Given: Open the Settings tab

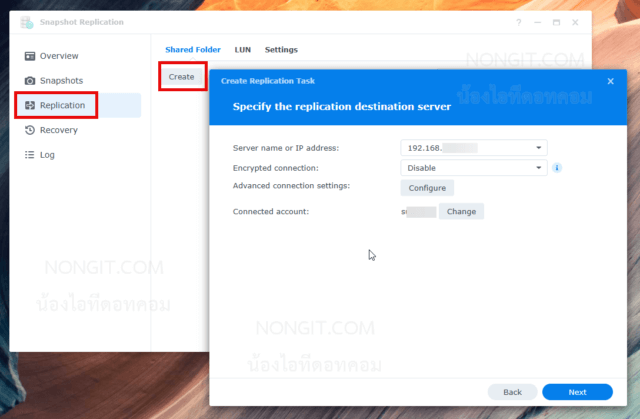Looking at the screenshot, I should 281,50.
